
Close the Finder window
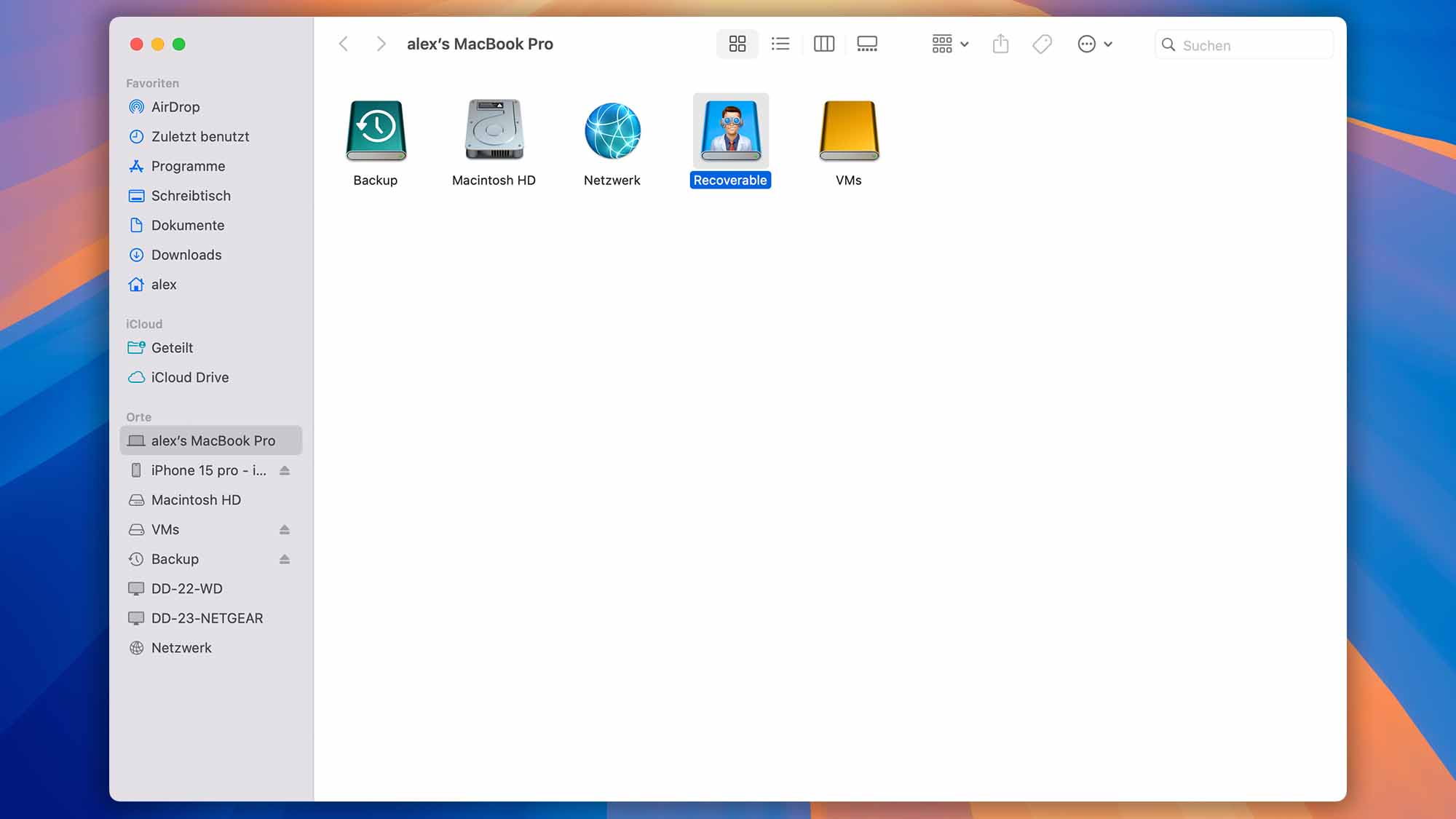tap(136, 44)
